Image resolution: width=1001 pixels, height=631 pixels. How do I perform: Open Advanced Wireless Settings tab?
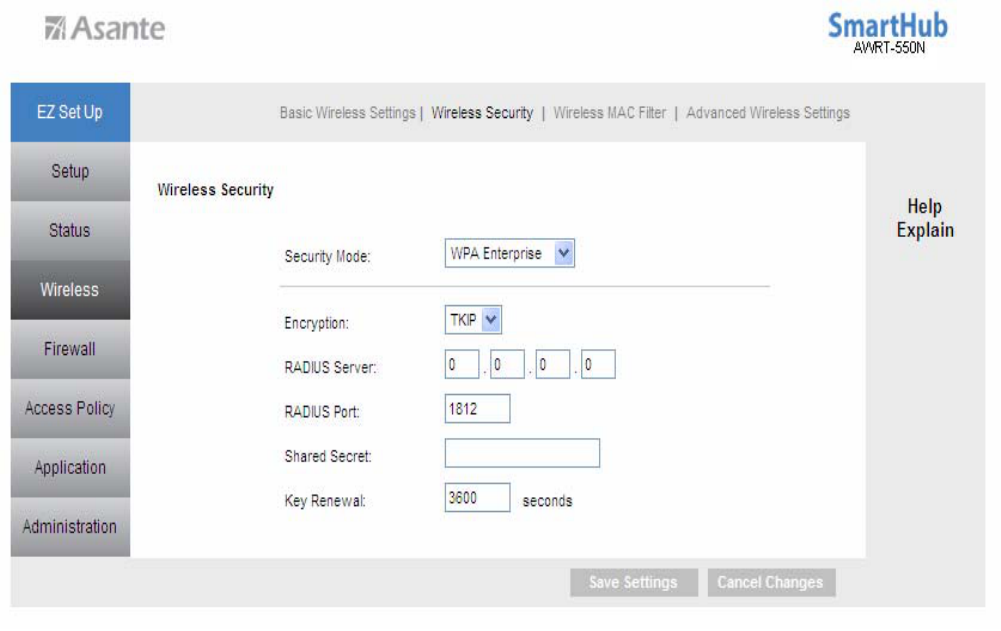(768, 113)
